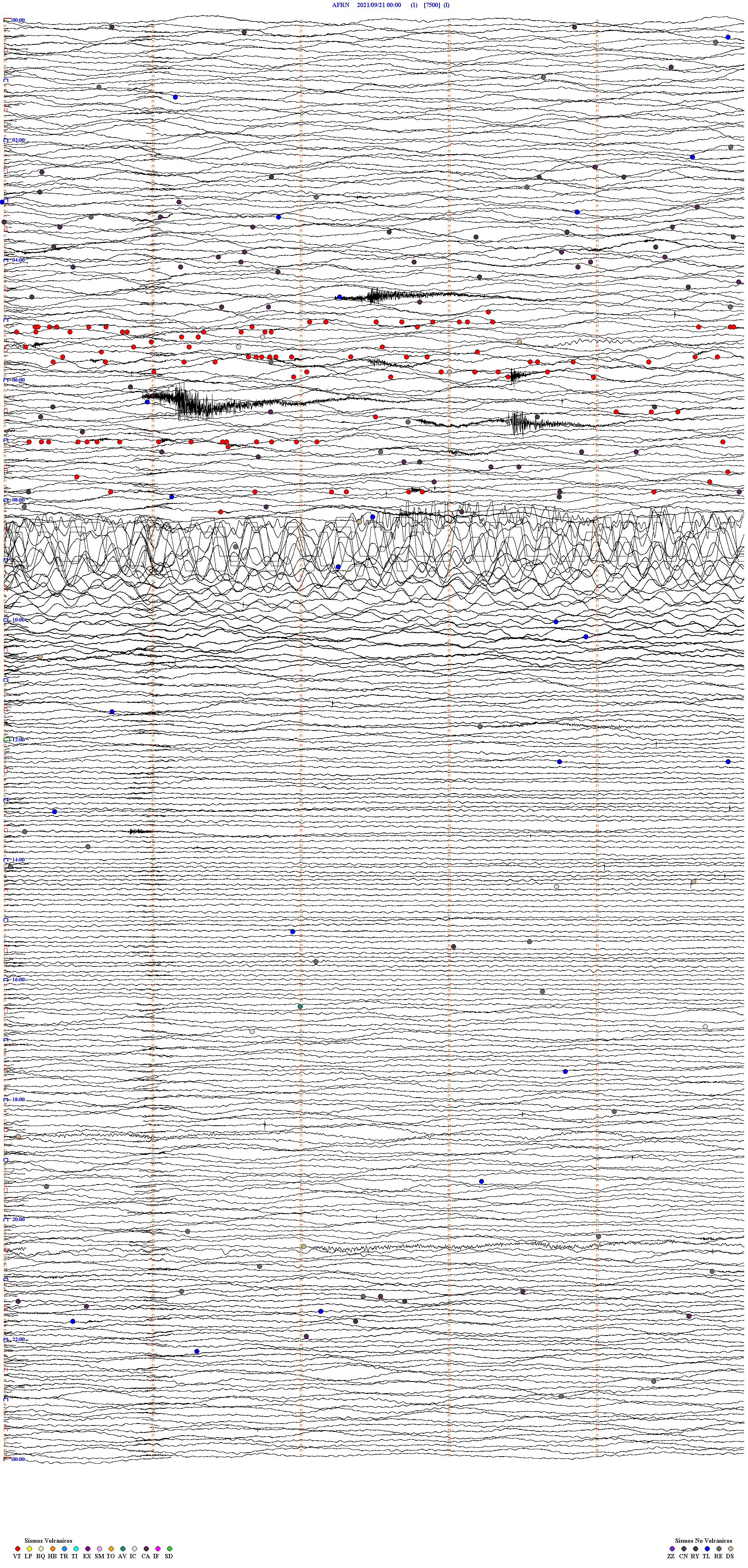Click the '00:00' time label at top
The width and height of the screenshot is (748, 1568).
tap(18, 20)
